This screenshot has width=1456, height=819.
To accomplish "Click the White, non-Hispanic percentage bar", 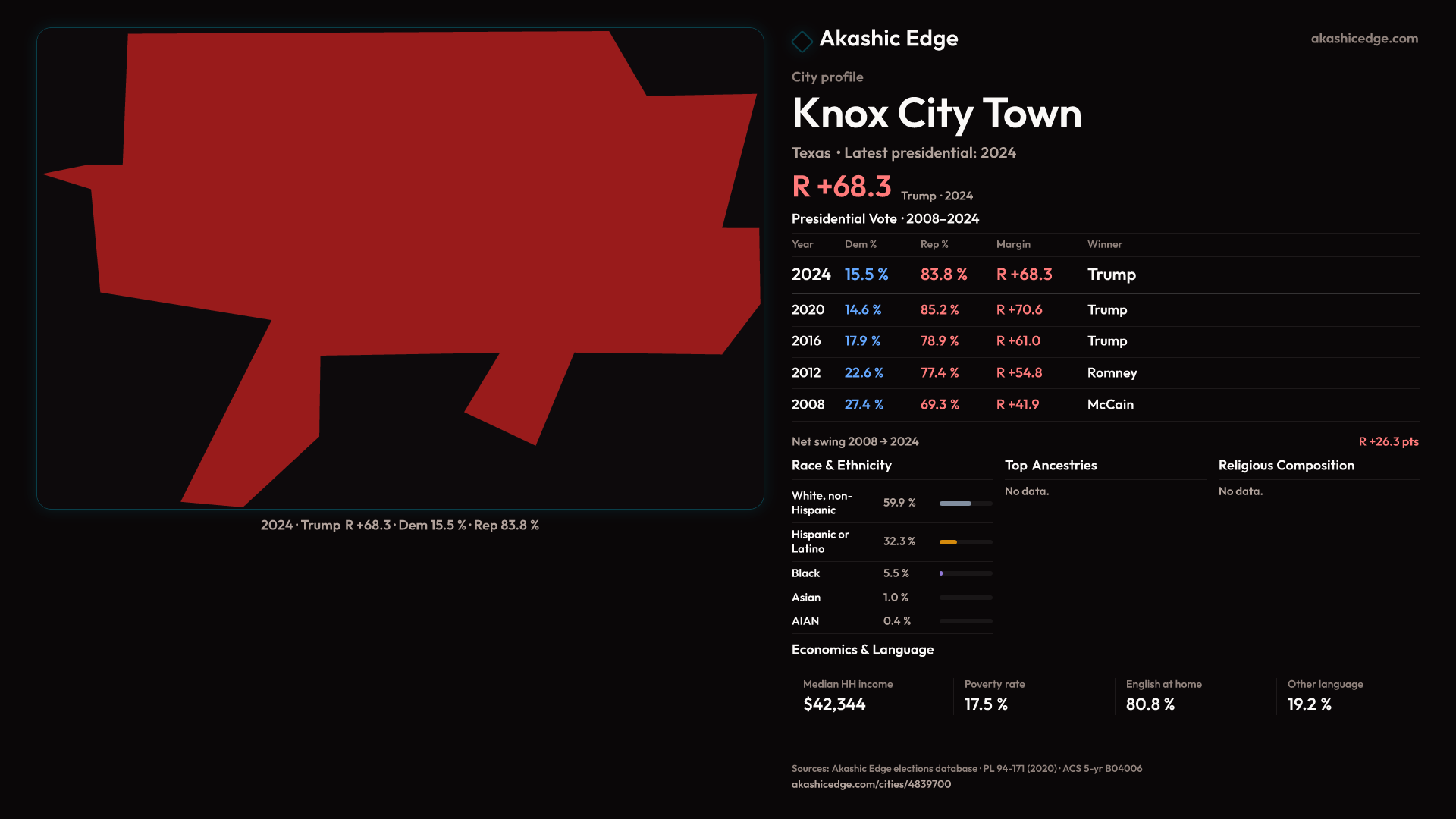I will [x=957, y=504].
